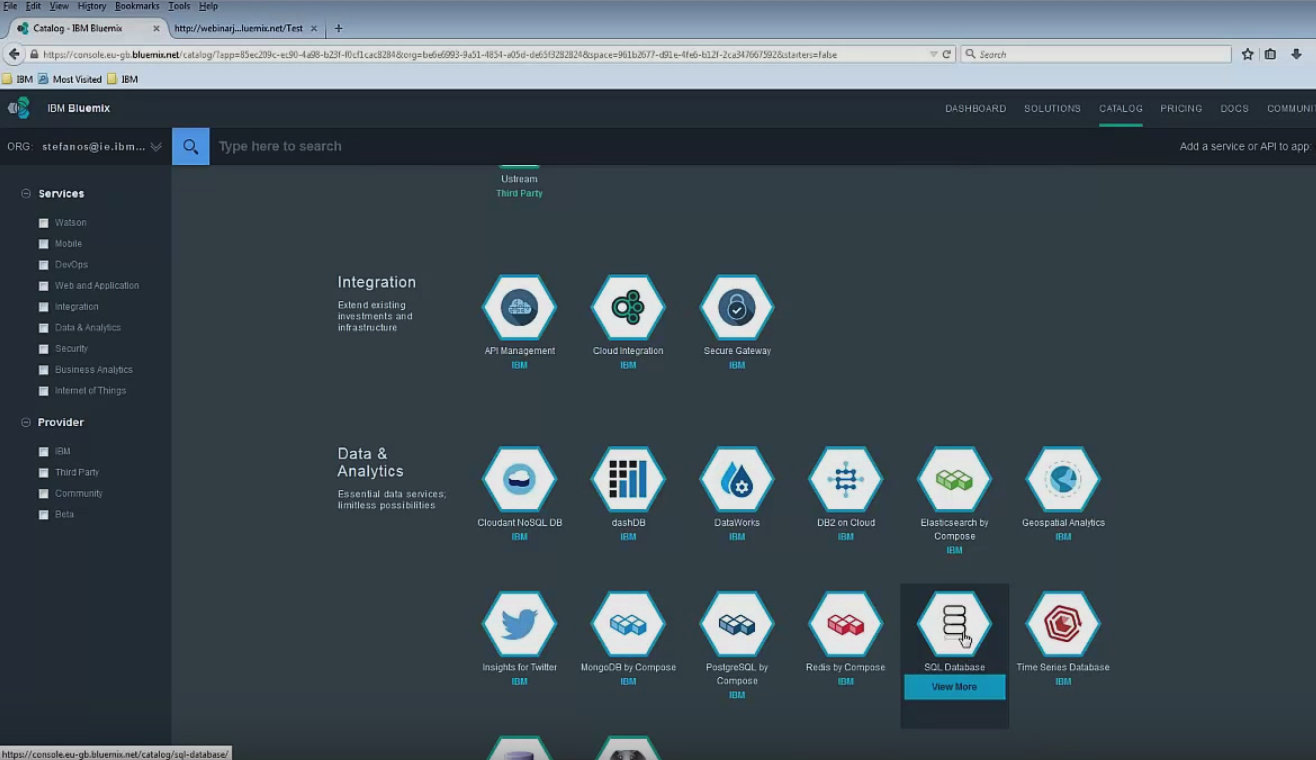Viewport: 1316px width, 760px height.
Task: Check the Internet of Things filter
Action: click(44, 391)
